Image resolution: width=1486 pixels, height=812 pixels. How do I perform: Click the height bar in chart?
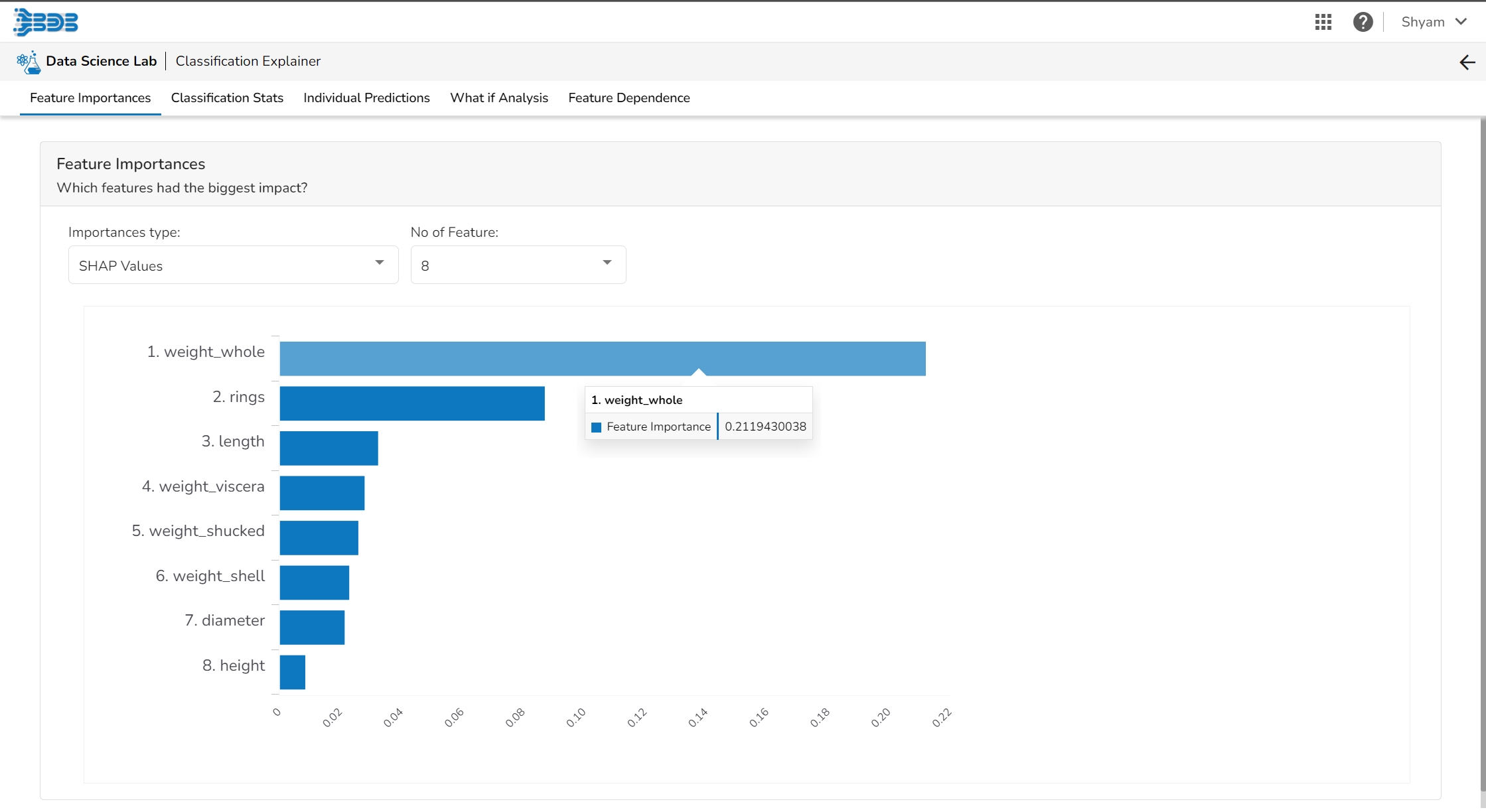[x=292, y=672]
